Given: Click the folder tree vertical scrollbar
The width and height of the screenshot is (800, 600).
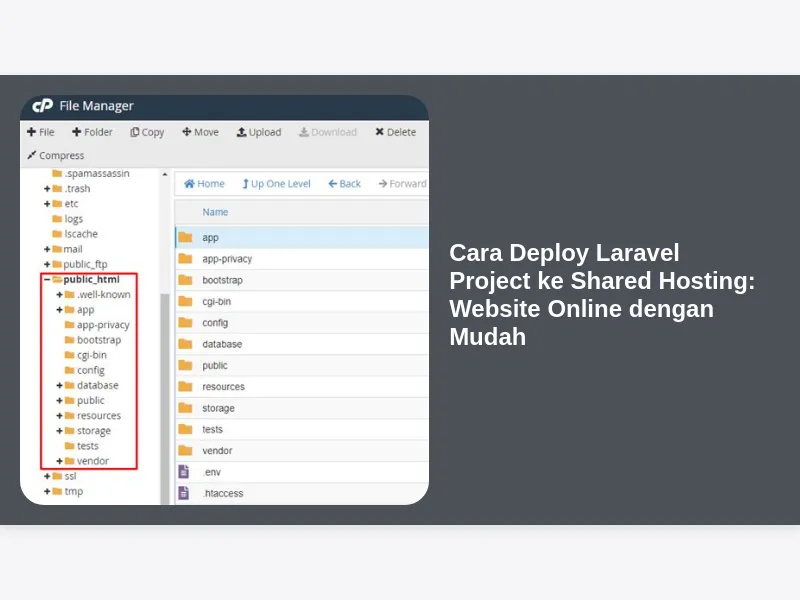Looking at the screenshot, I should click(x=165, y=400).
